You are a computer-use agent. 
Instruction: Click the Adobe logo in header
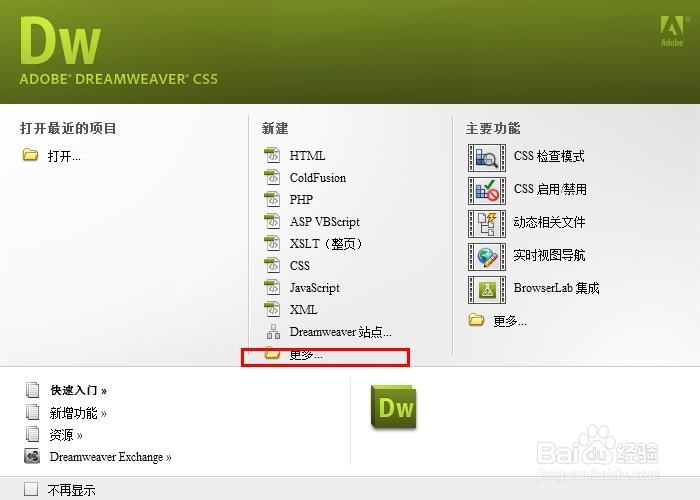pyautogui.click(x=672, y=31)
